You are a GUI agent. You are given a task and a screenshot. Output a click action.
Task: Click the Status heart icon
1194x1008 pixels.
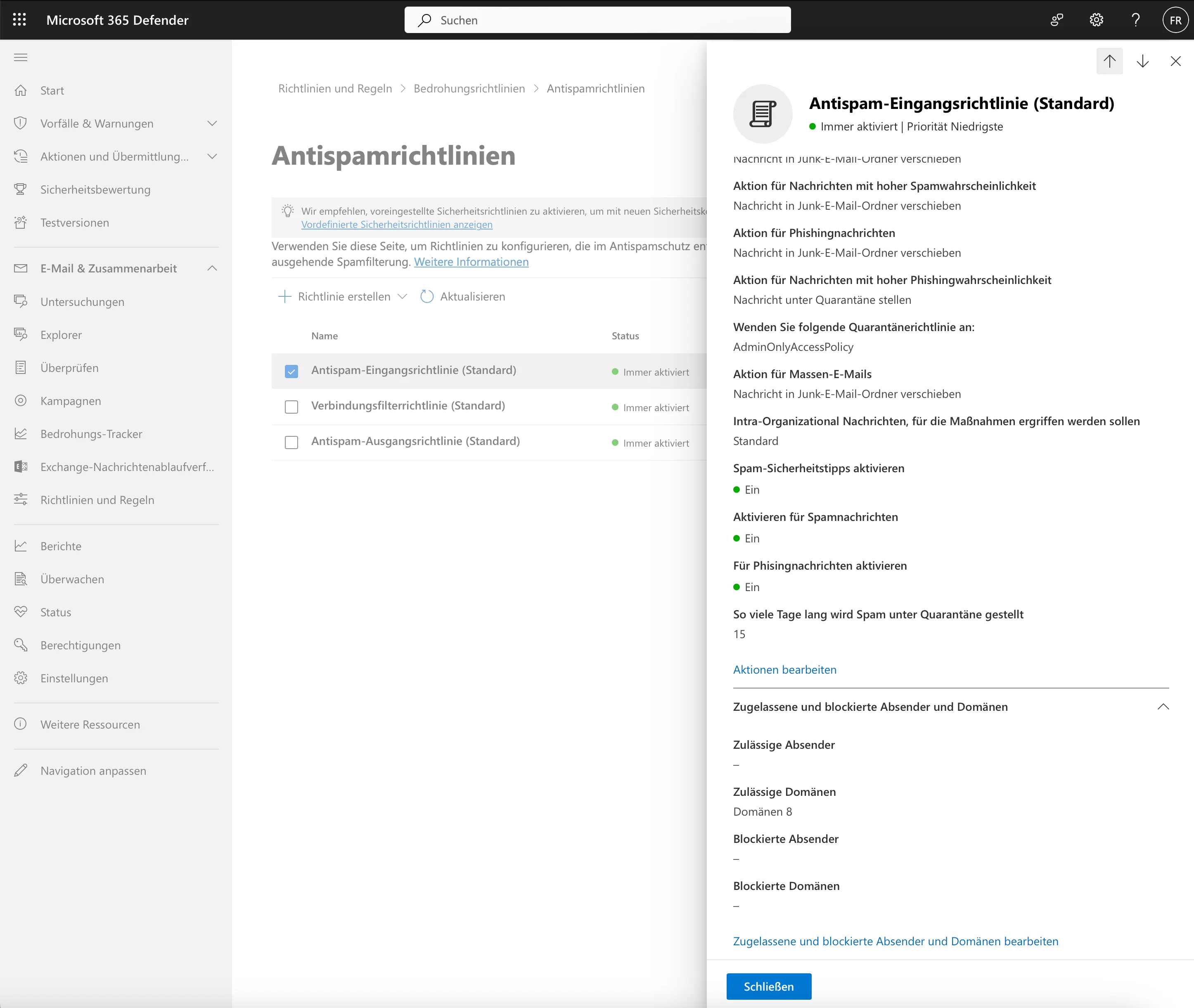coord(21,612)
